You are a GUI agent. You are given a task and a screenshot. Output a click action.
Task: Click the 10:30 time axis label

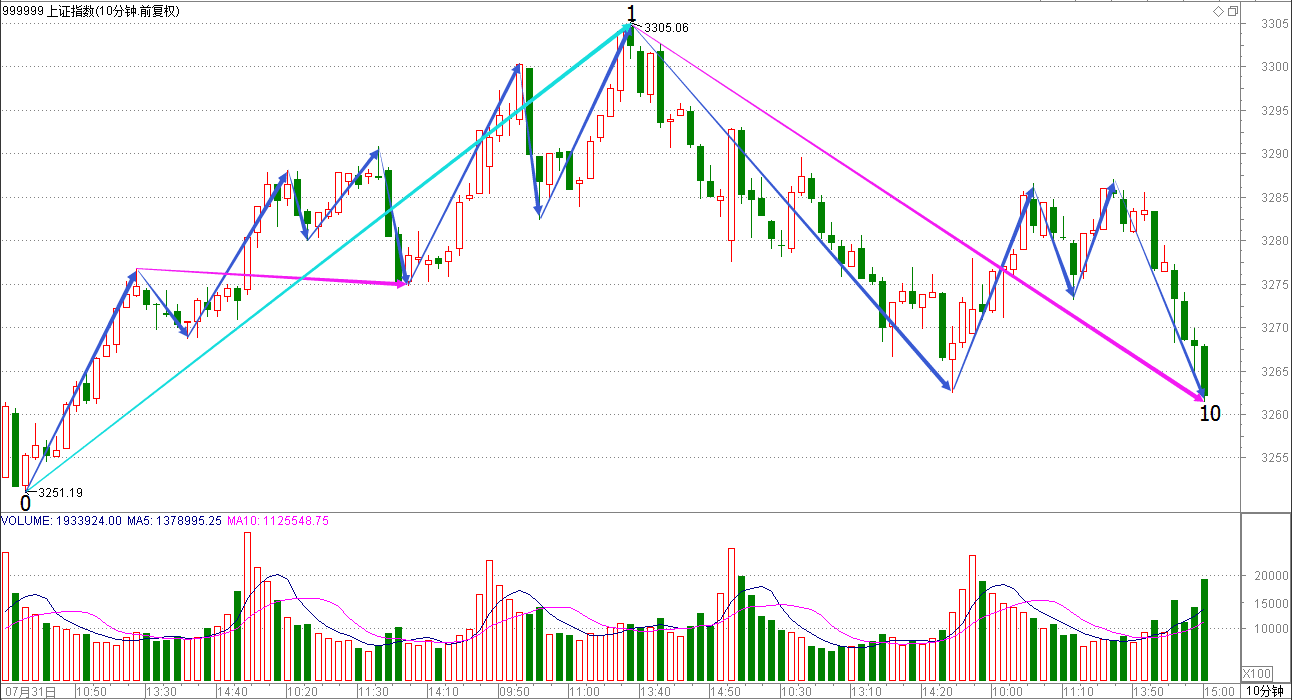[796, 691]
